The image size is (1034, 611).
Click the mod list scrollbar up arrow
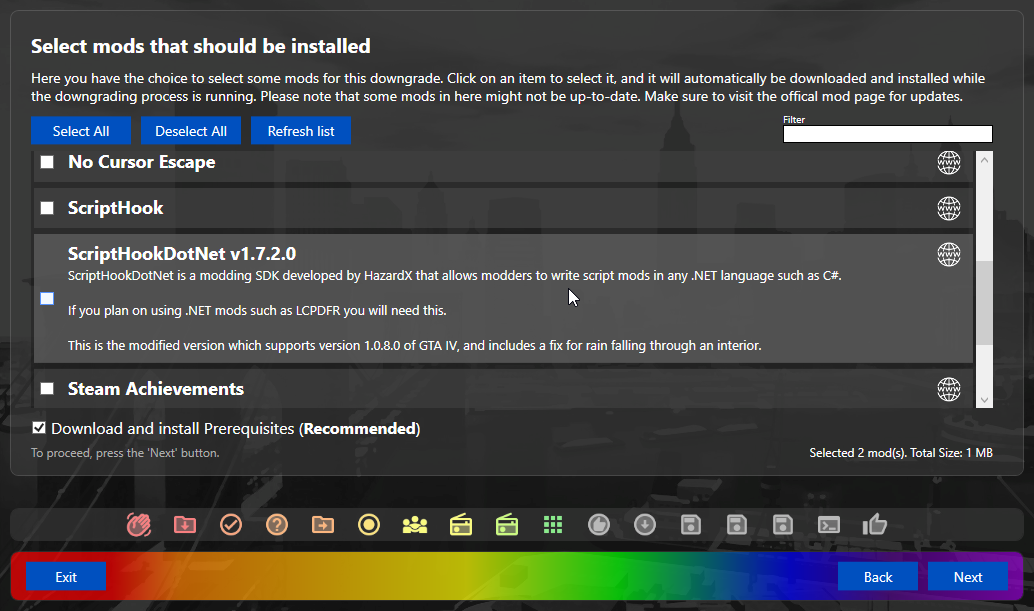tap(985, 160)
